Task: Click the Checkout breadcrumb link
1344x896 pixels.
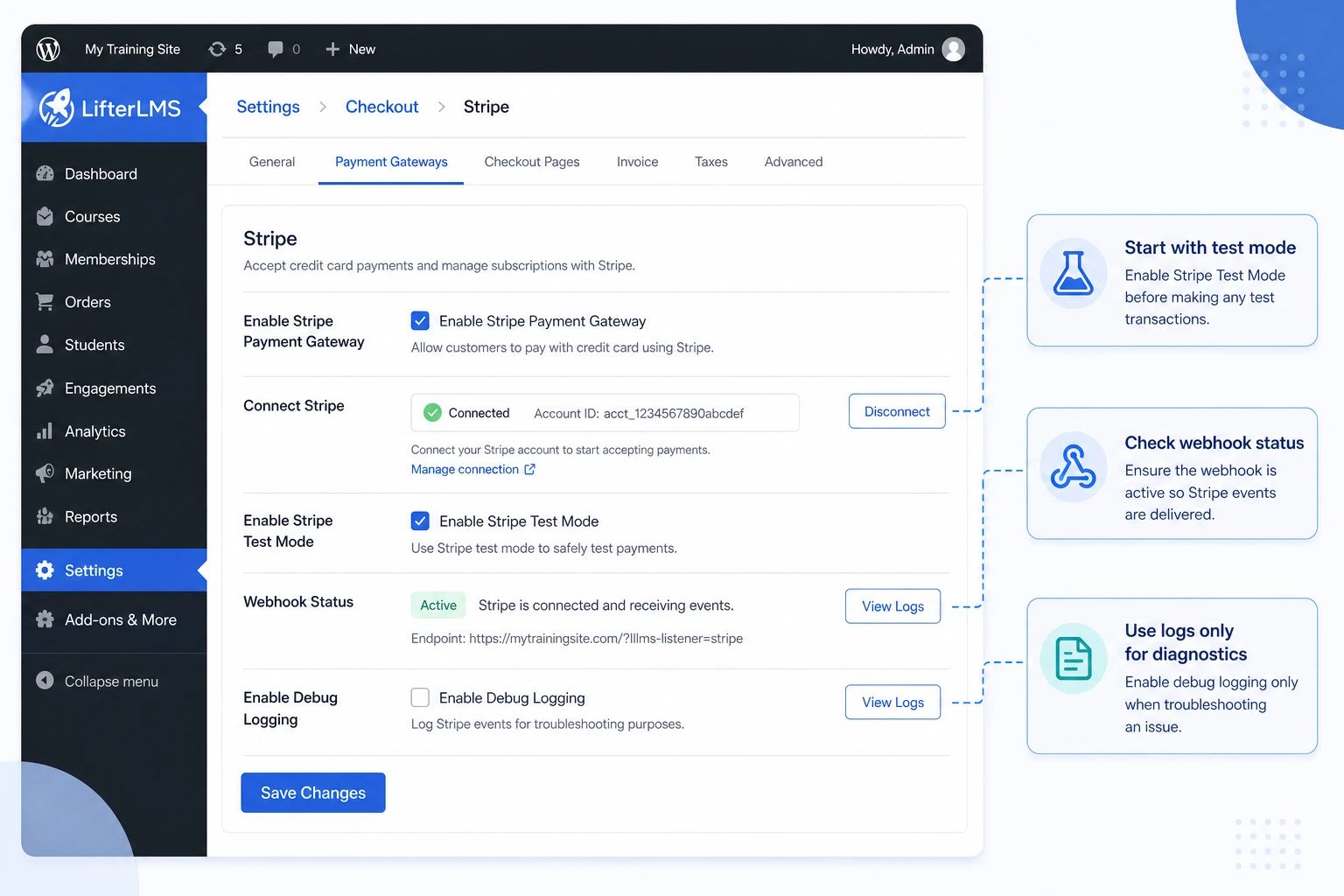Action: [x=382, y=107]
